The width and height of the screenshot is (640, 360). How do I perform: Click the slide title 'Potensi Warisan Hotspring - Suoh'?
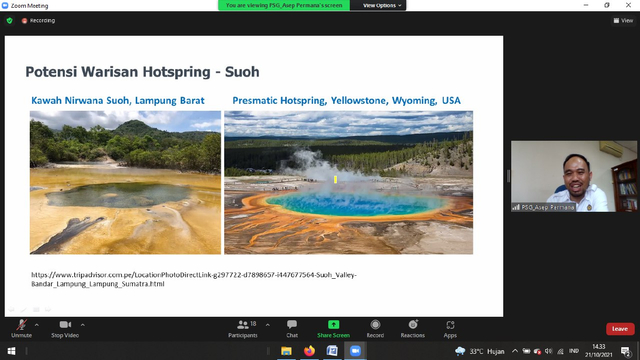tap(142, 72)
